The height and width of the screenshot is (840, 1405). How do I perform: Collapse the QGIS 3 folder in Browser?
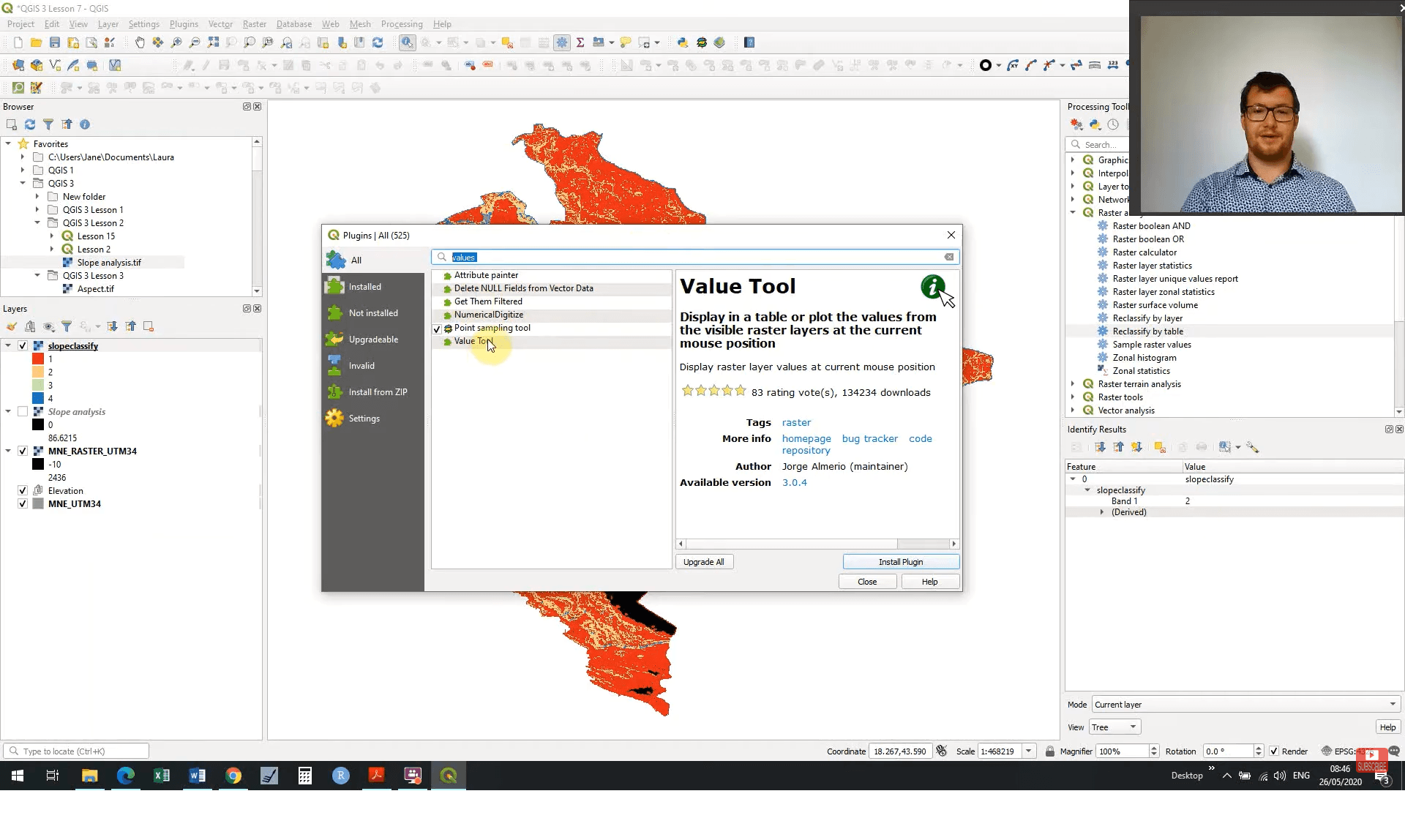23,184
